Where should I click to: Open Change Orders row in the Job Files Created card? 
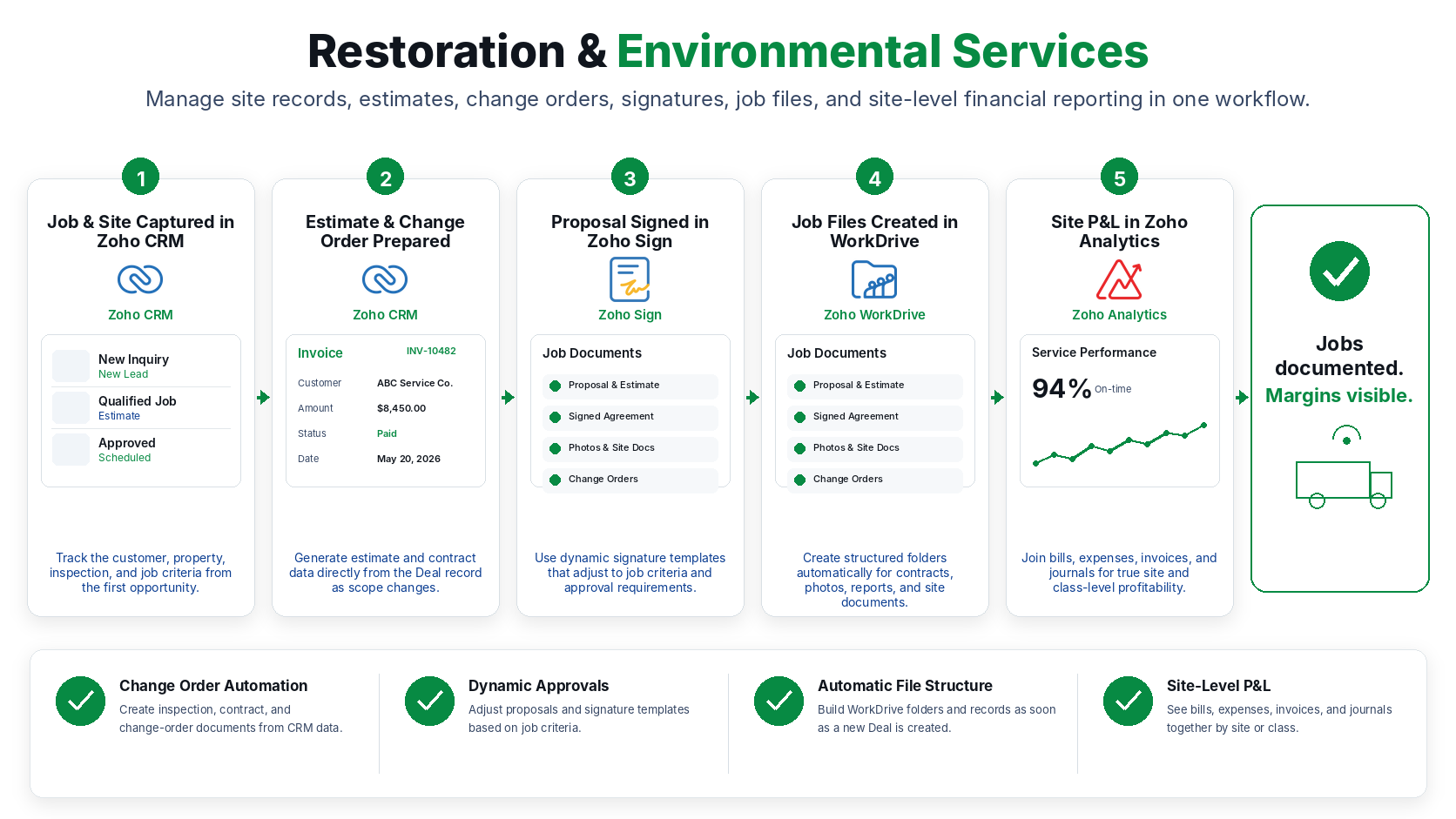pyautogui.click(x=875, y=480)
